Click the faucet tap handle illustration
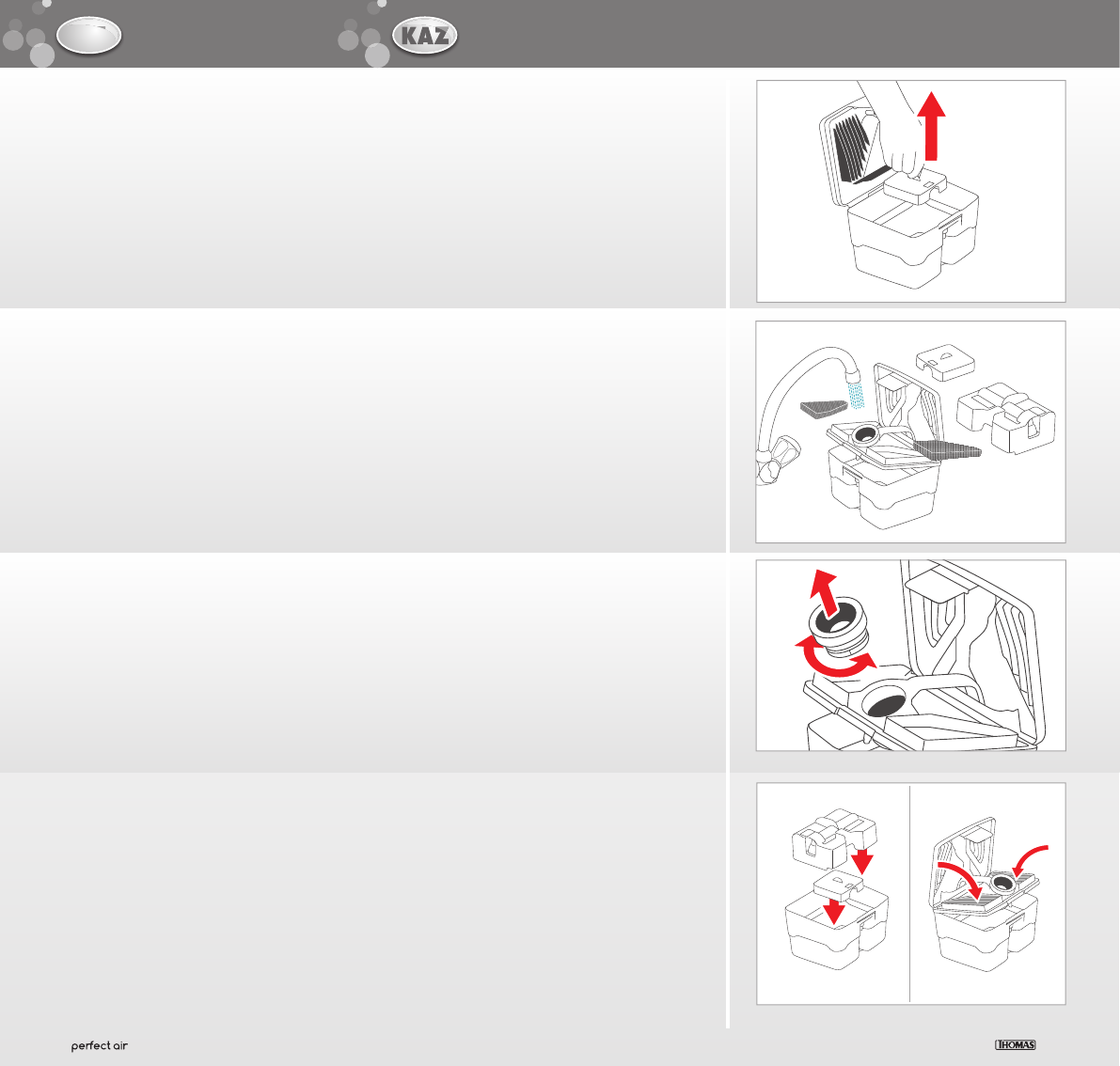 (778, 461)
